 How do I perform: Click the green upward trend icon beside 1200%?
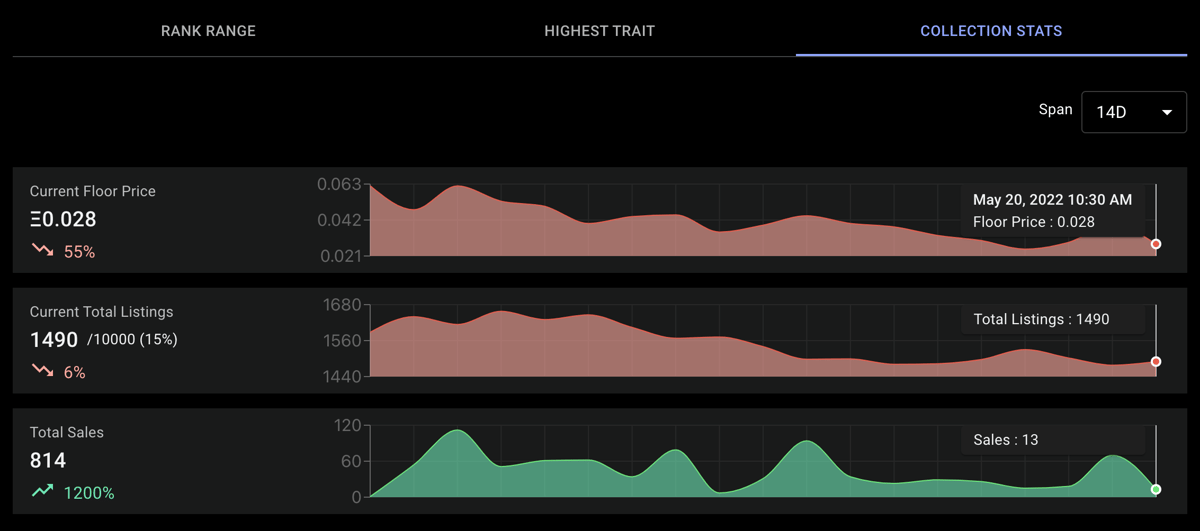point(42,491)
